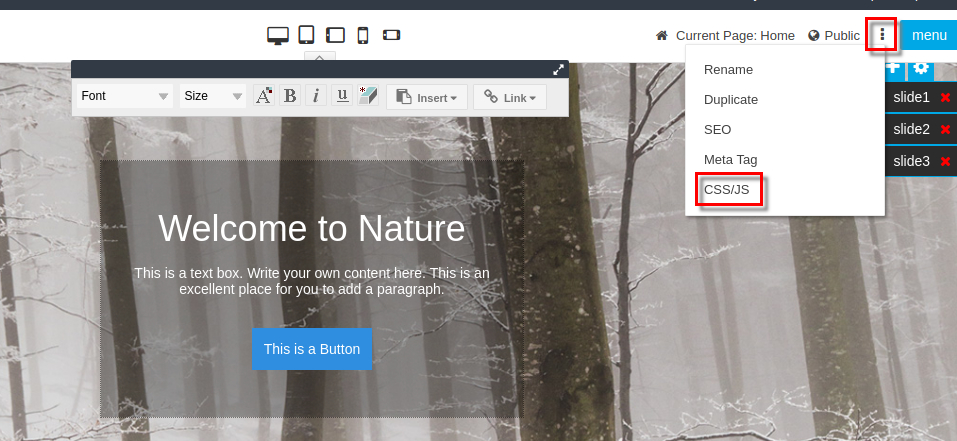Switch to portrait mobile phone preview

point(363,36)
